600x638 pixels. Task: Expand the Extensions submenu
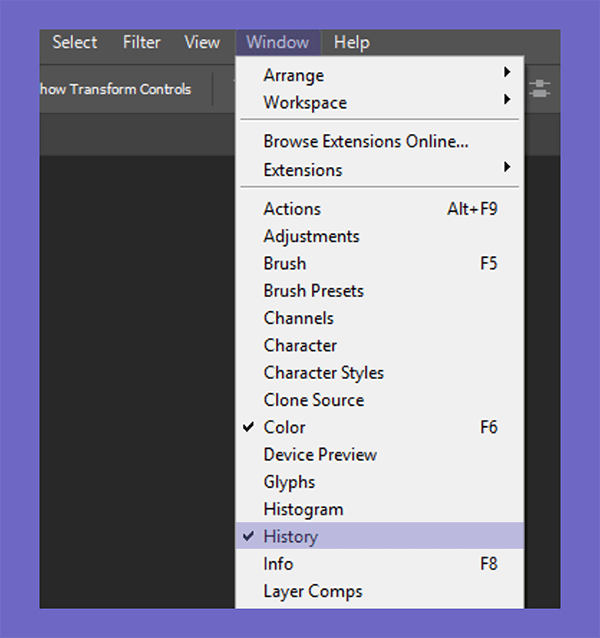coord(303,170)
